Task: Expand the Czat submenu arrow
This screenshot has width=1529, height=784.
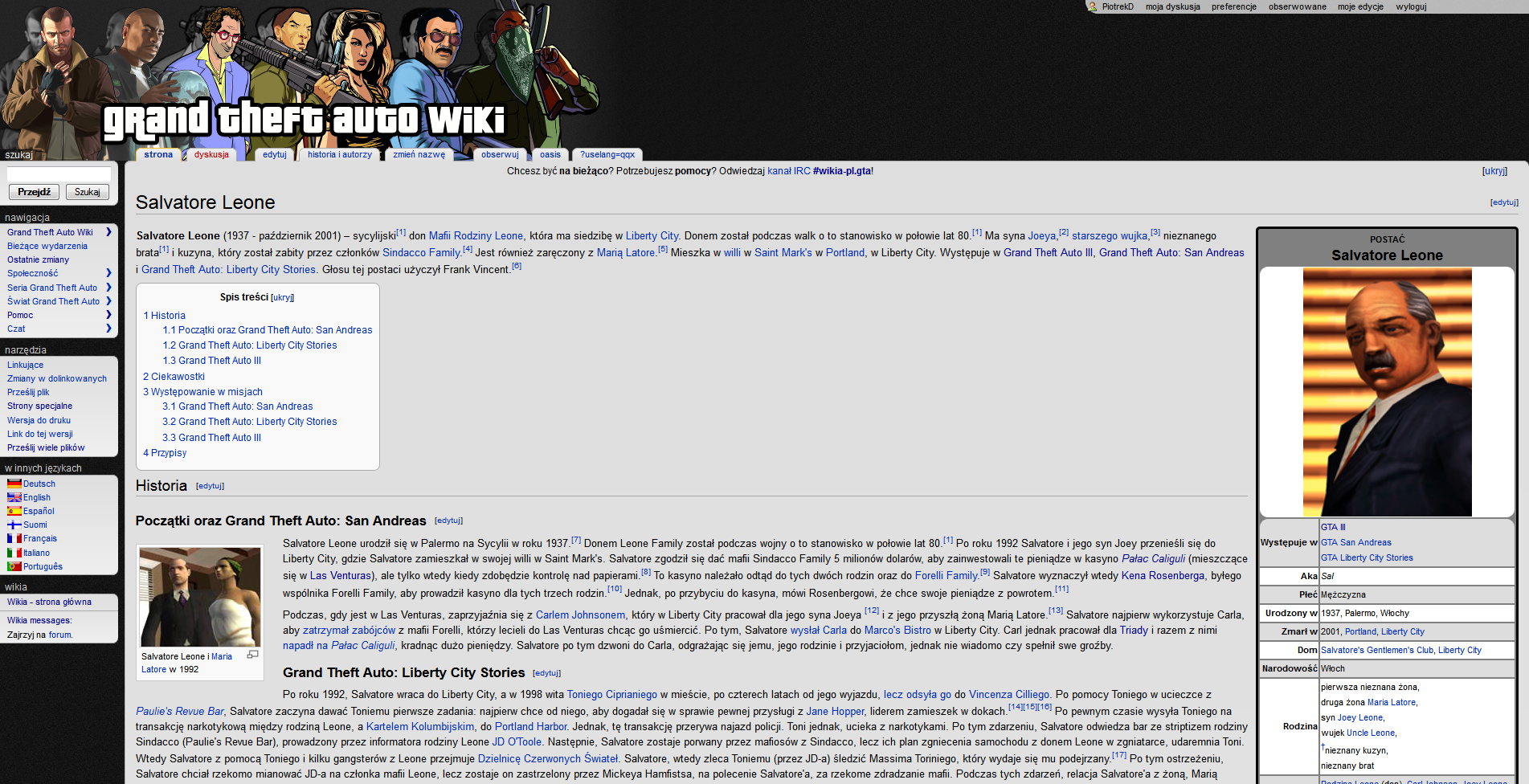Action: coord(108,329)
